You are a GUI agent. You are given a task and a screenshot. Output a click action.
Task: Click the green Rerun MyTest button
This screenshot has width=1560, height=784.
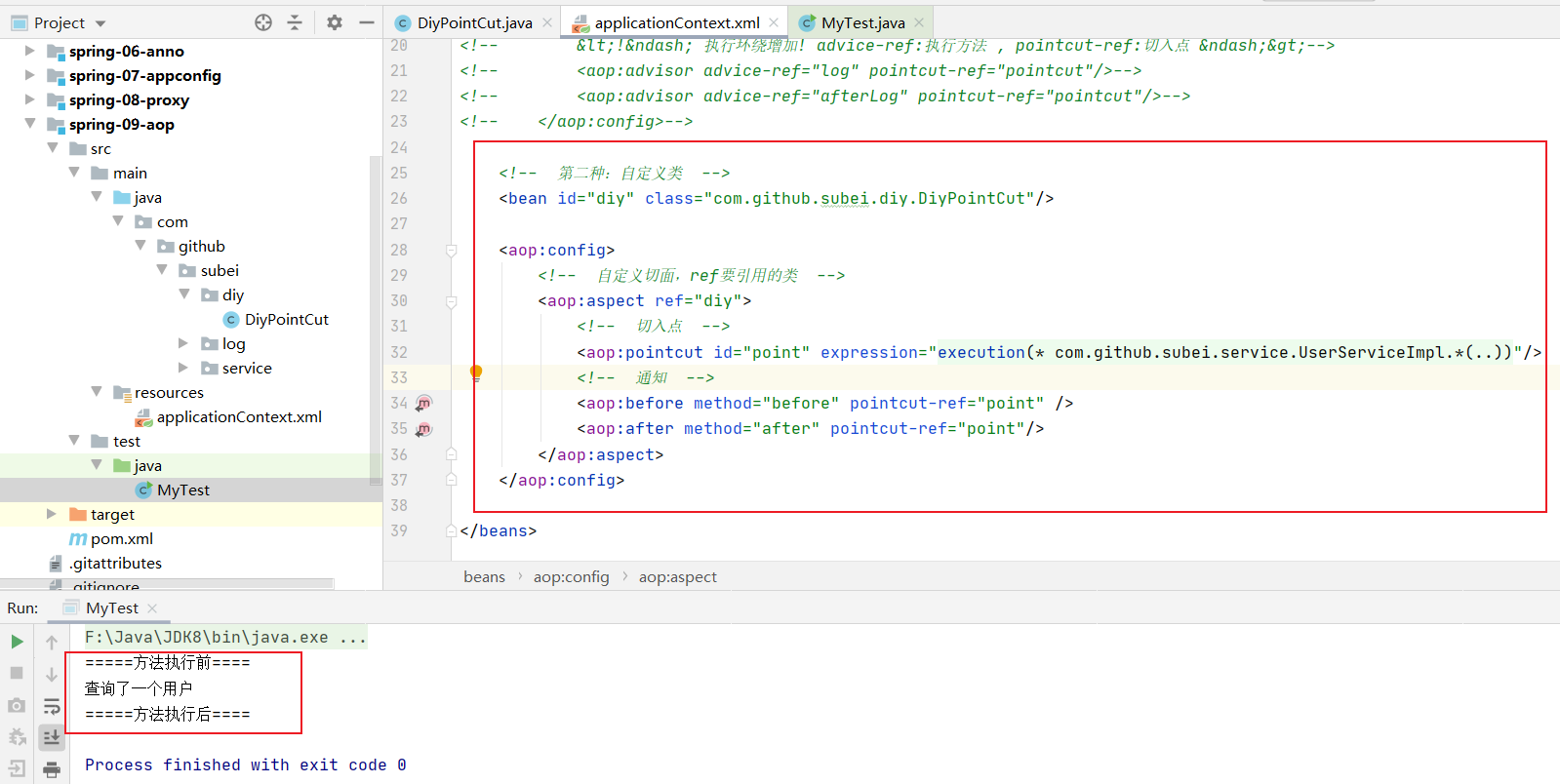pos(17,642)
